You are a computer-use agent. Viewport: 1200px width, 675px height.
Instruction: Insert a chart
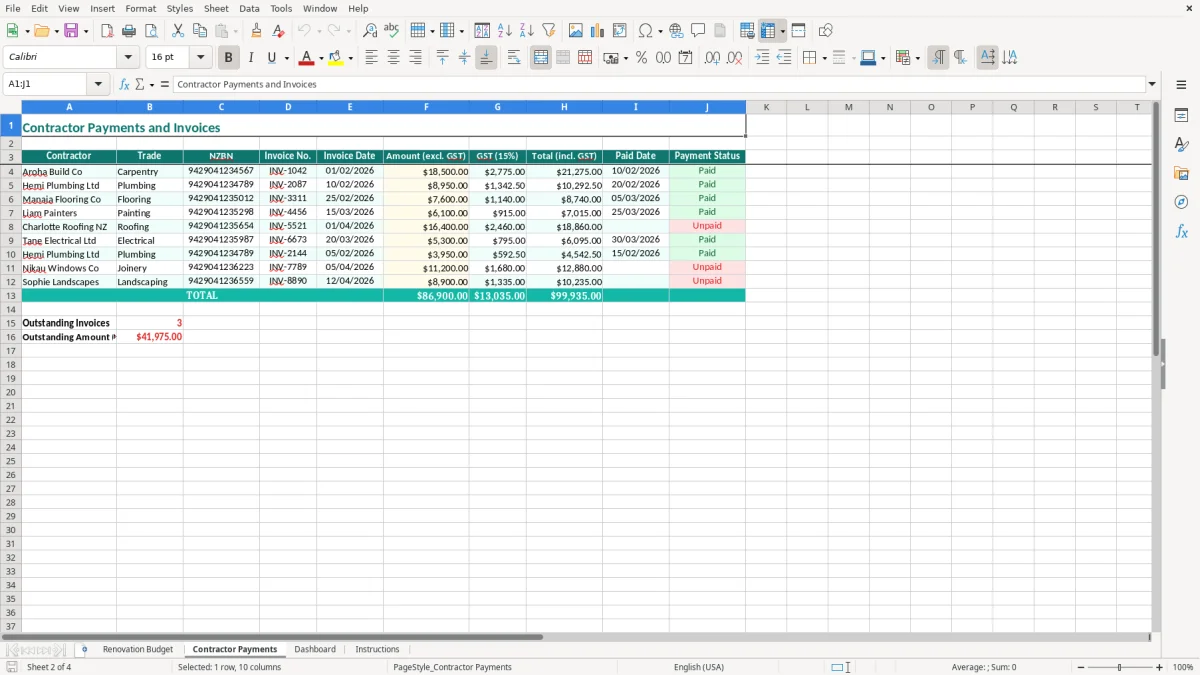597,31
